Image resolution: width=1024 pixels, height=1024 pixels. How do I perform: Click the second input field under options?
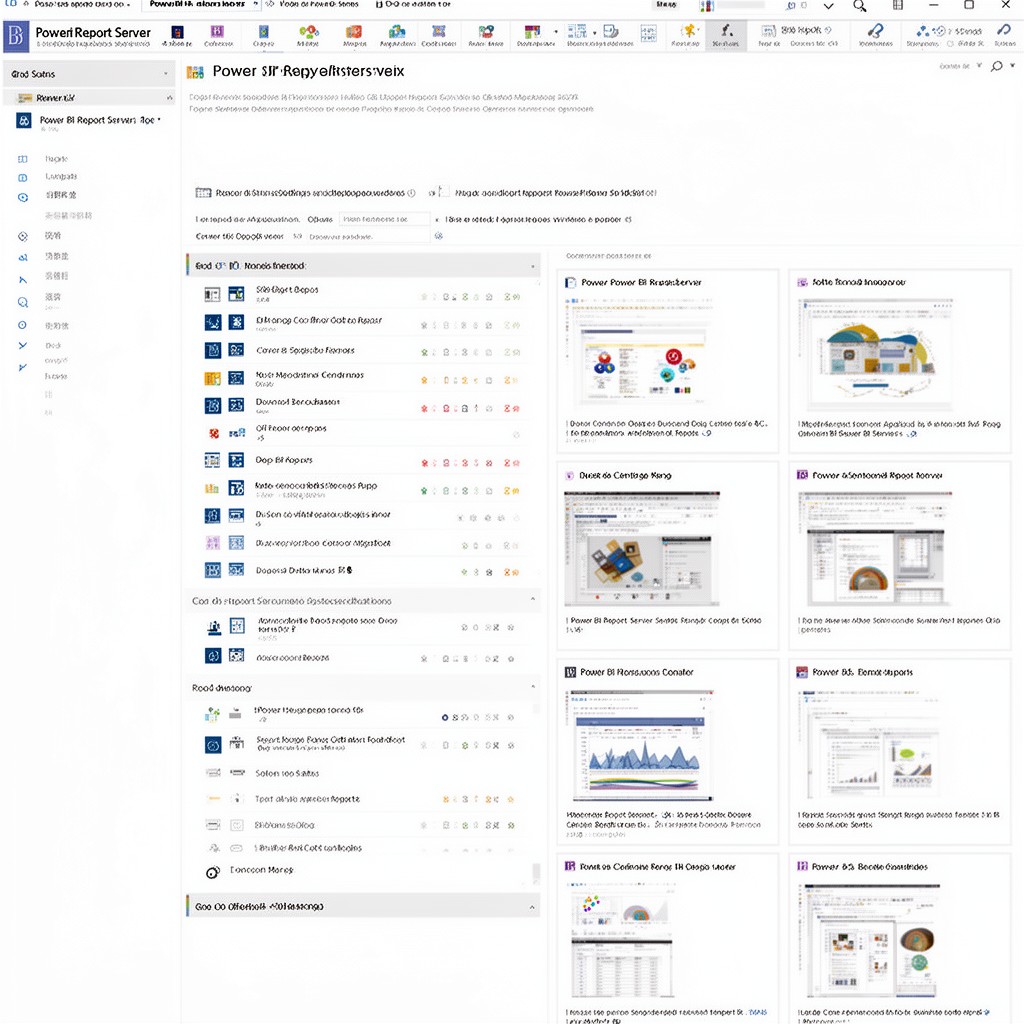(368, 236)
